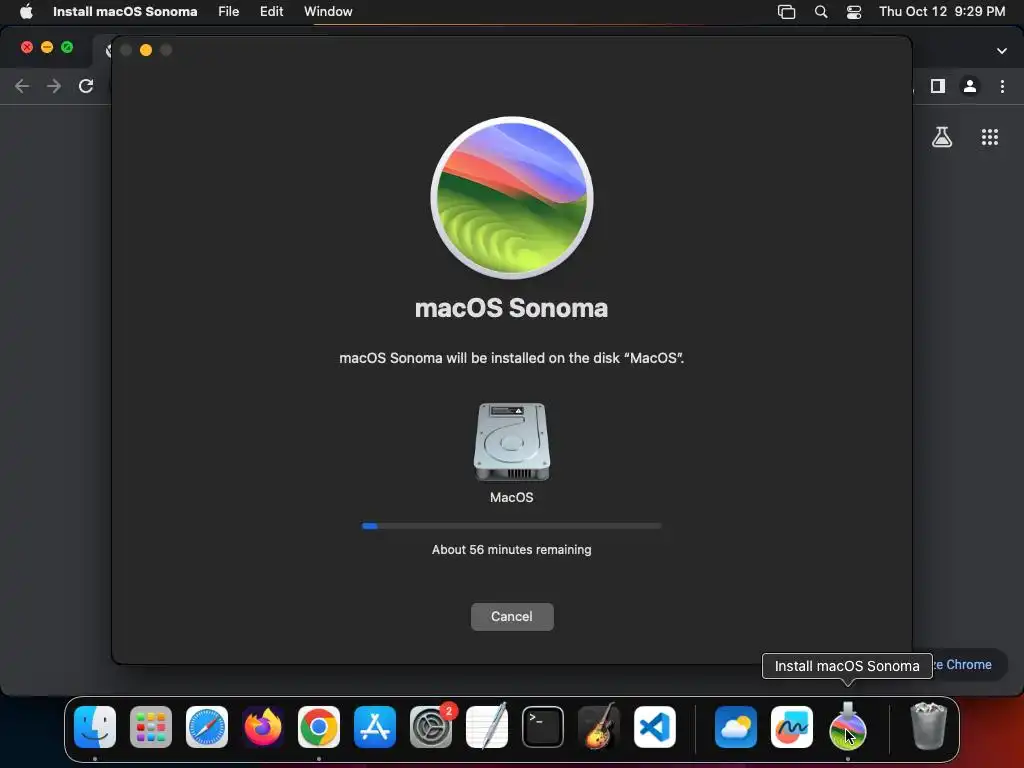This screenshot has width=1024, height=768.
Task: Click the Install macOS Sonoma Dock icon
Action: pos(848,726)
